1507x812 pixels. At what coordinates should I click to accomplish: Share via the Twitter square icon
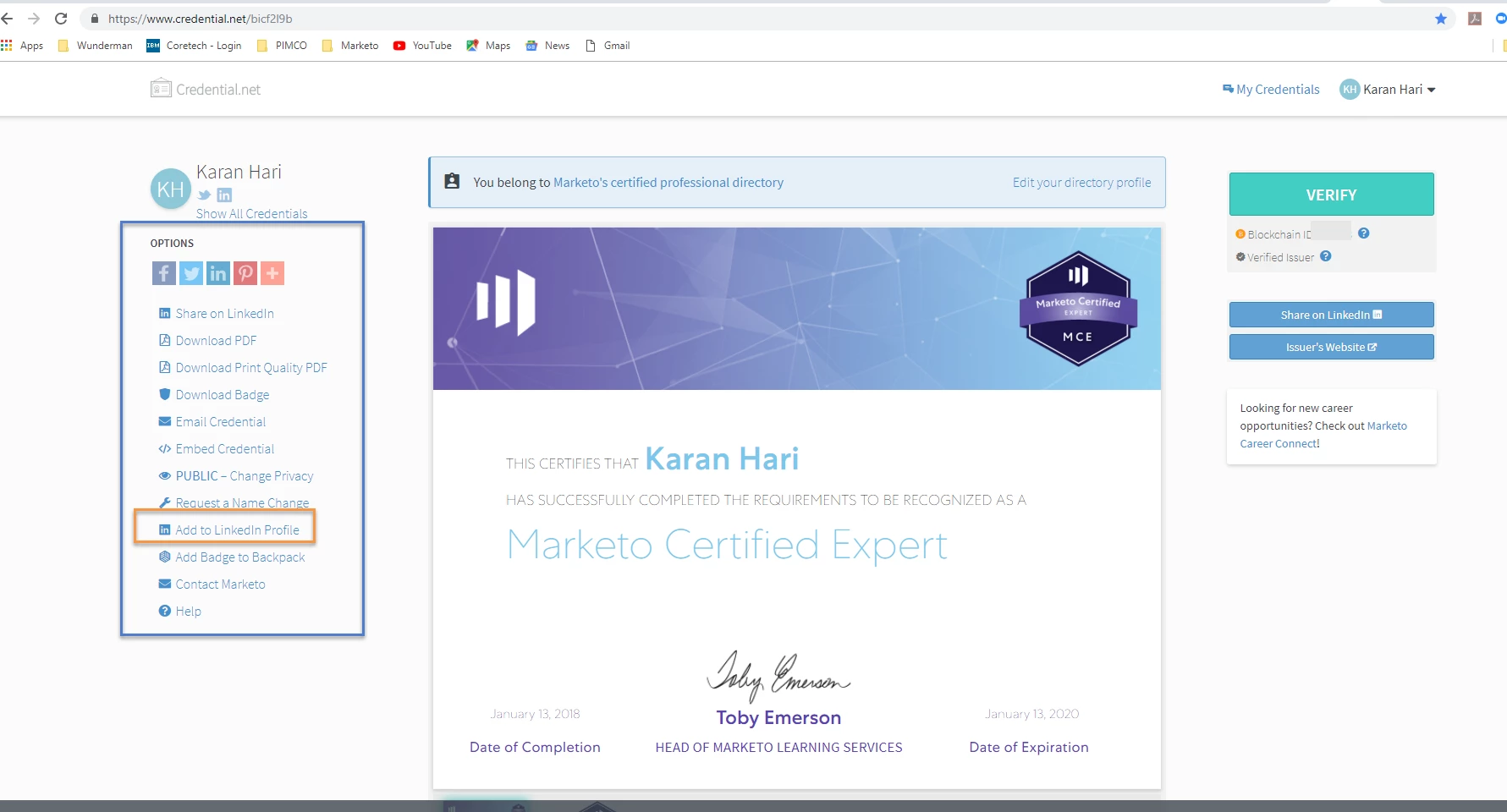191,273
